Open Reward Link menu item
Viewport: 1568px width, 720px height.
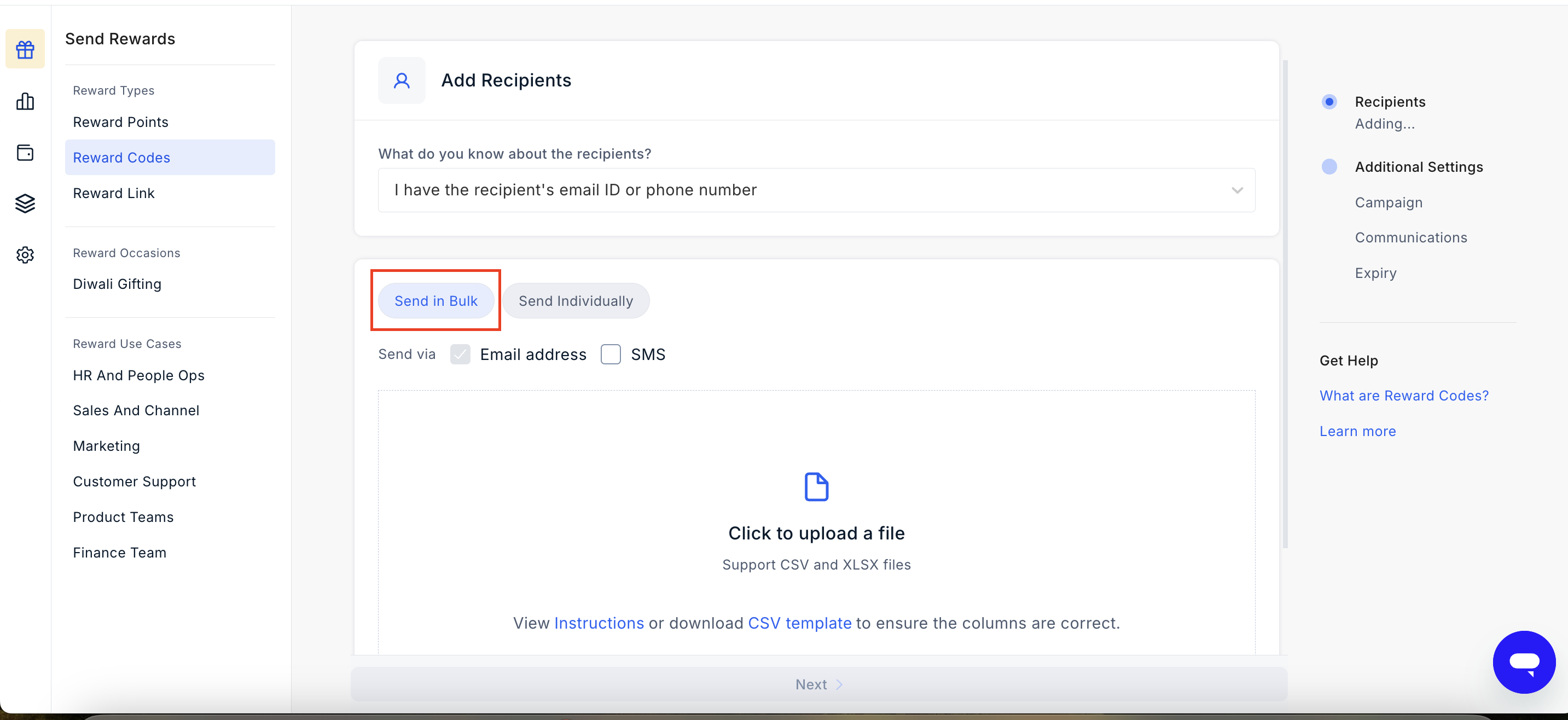click(114, 194)
